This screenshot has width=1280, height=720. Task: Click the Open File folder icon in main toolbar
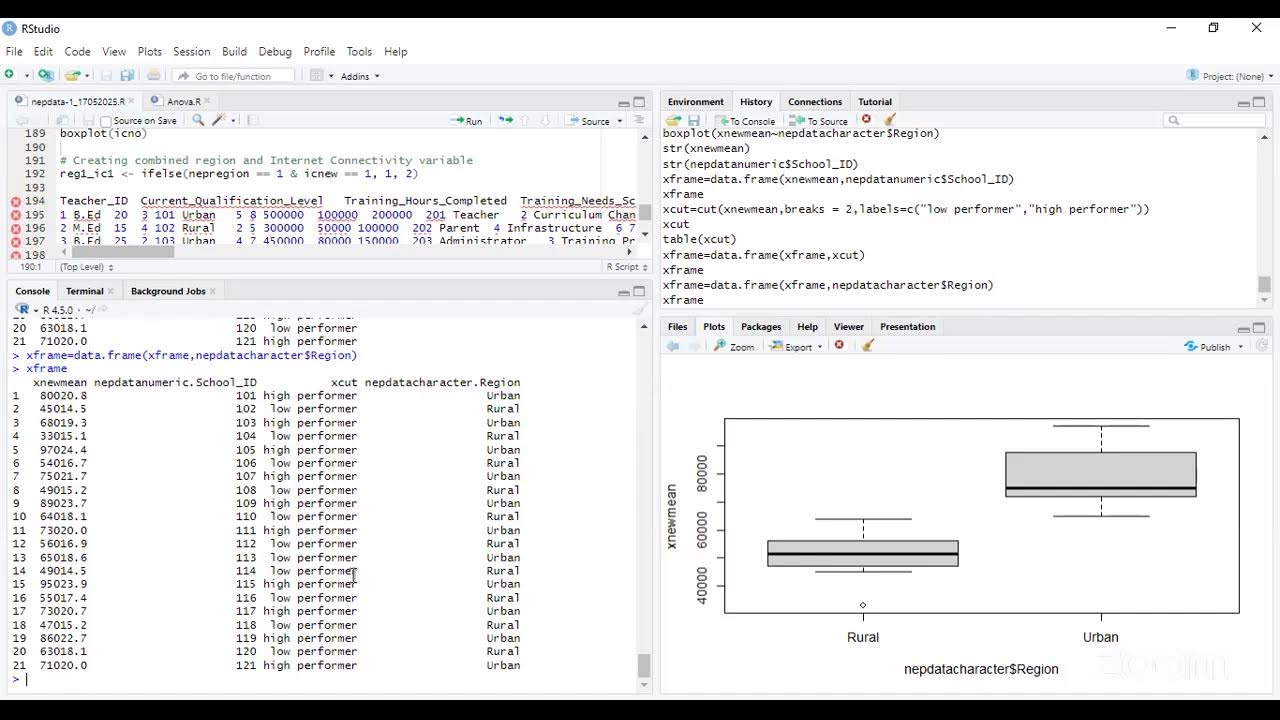click(x=72, y=76)
